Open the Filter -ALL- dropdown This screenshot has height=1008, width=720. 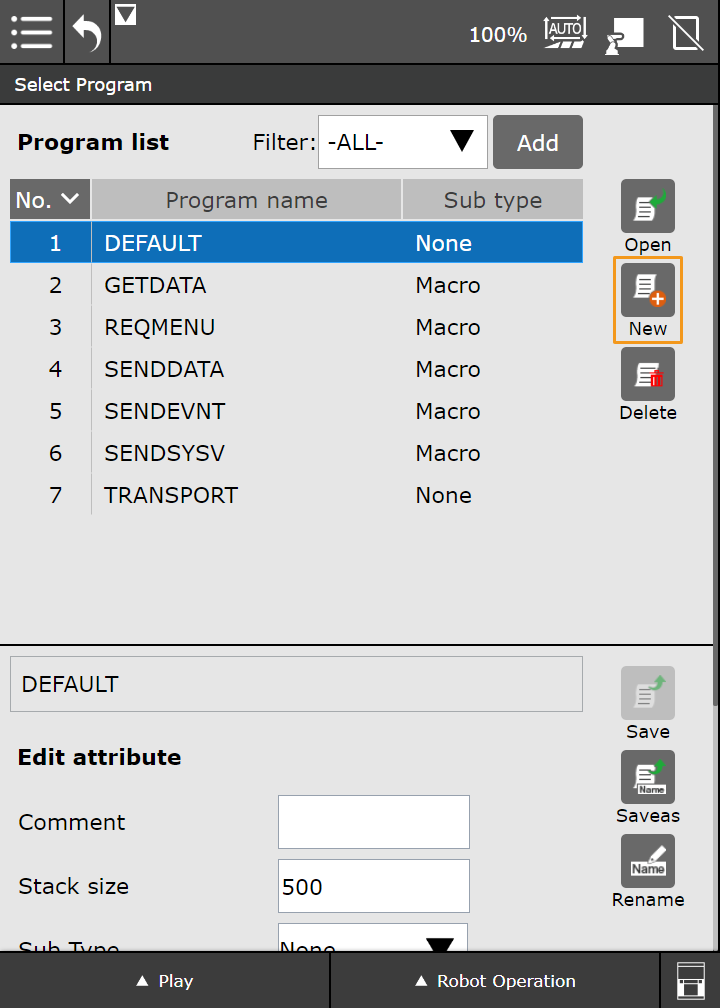click(x=402, y=142)
